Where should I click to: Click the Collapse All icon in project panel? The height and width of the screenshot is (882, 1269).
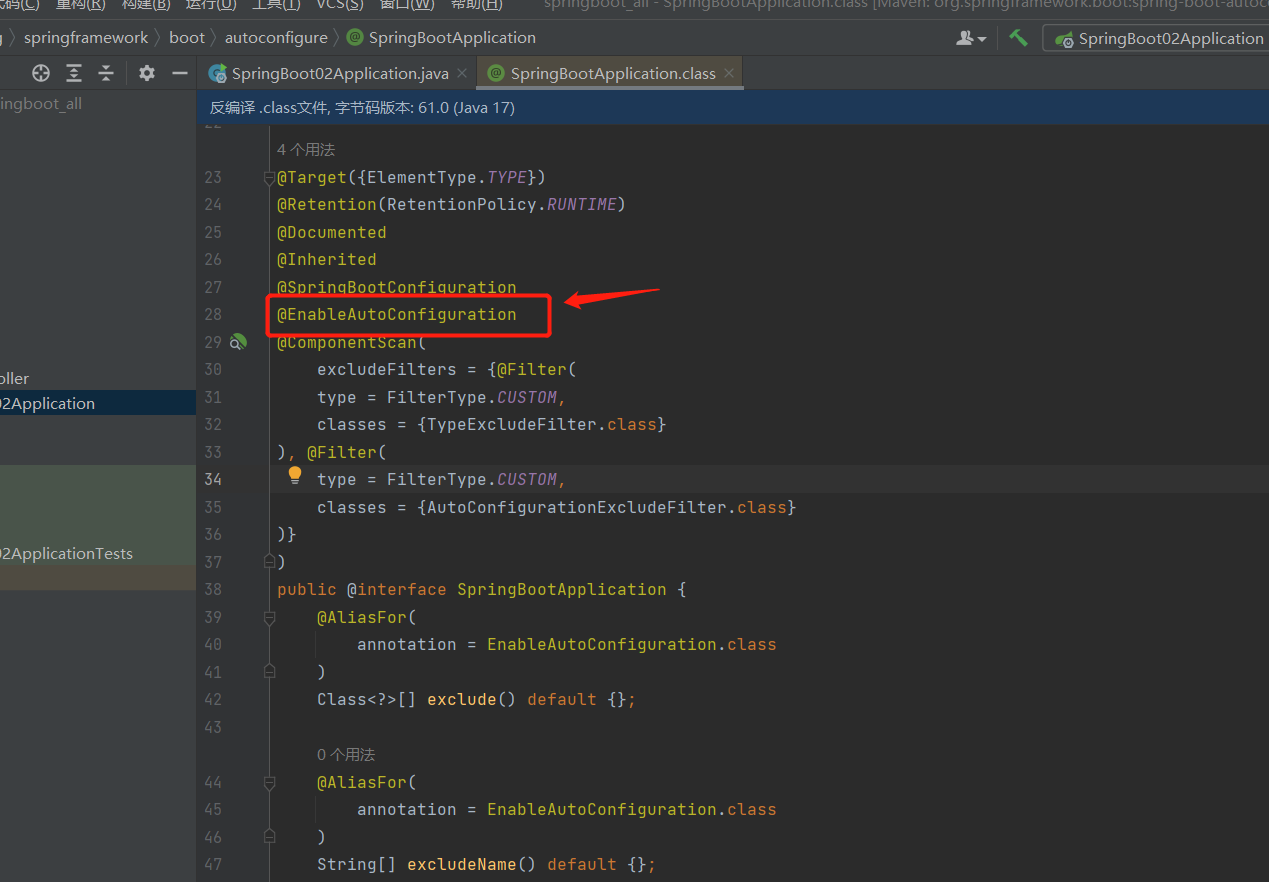(x=106, y=73)
